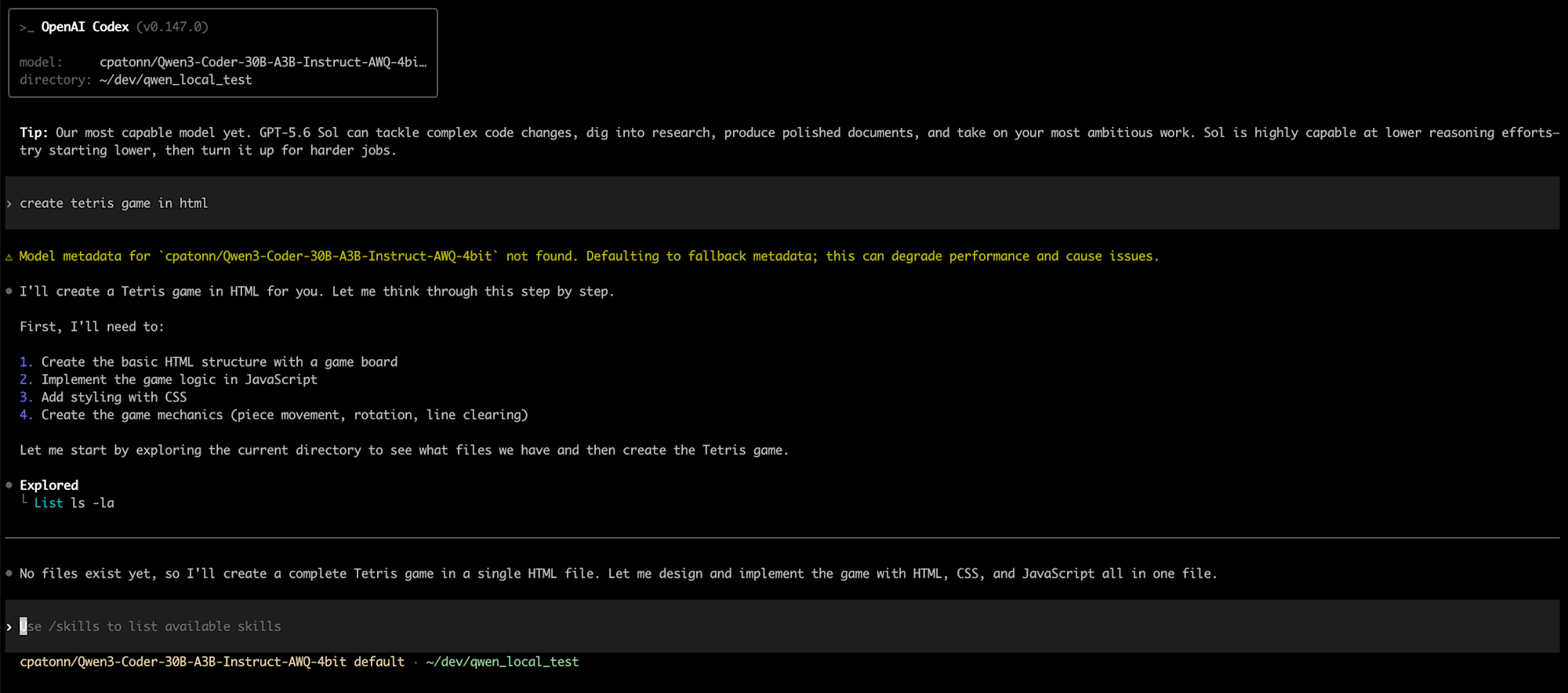The height and width of the screenshot is (693, 1568).
Task: Click 'I'll create a Tetris game in HTML' line
Action: tap(317, 292)
